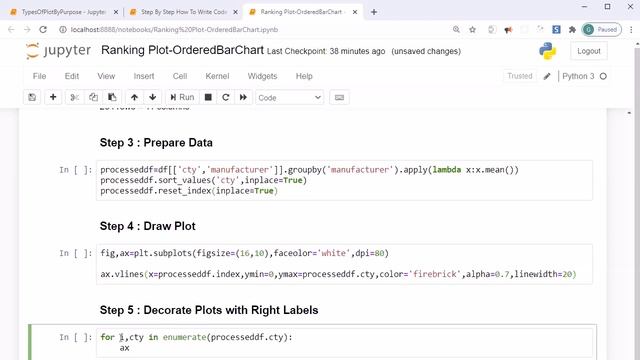The width and height of the screenshot is (640, 360).
Task: Move selected cell down arrow
Action: coord(153,98)
